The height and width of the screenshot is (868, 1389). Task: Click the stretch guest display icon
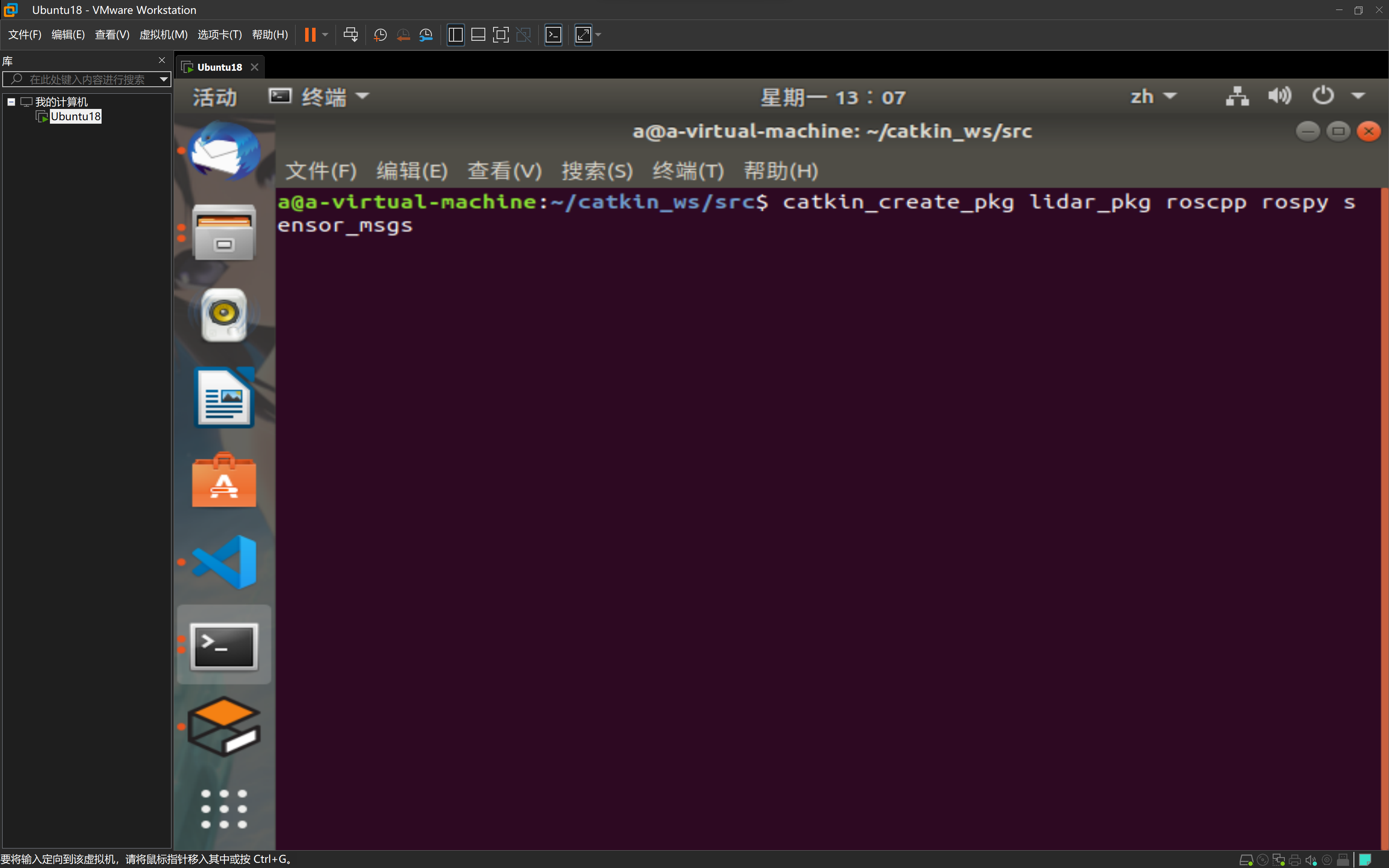pos(583,34)
